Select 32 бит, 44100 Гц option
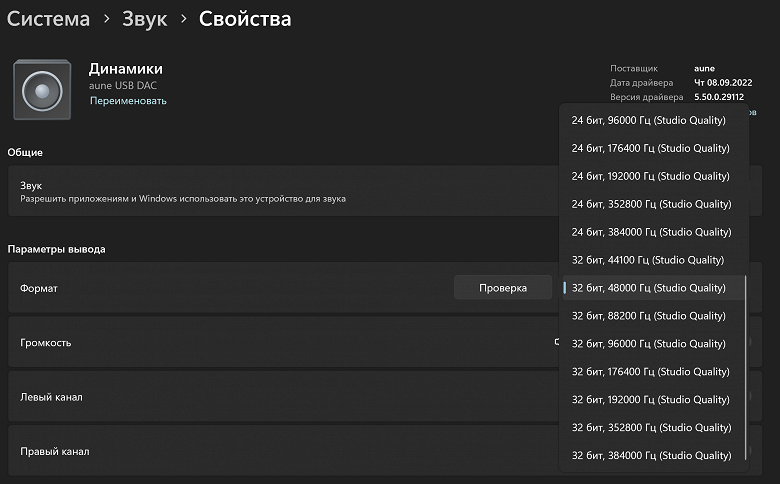The height and width of the screenshot is (484, 780). click(x=648, y=260)
